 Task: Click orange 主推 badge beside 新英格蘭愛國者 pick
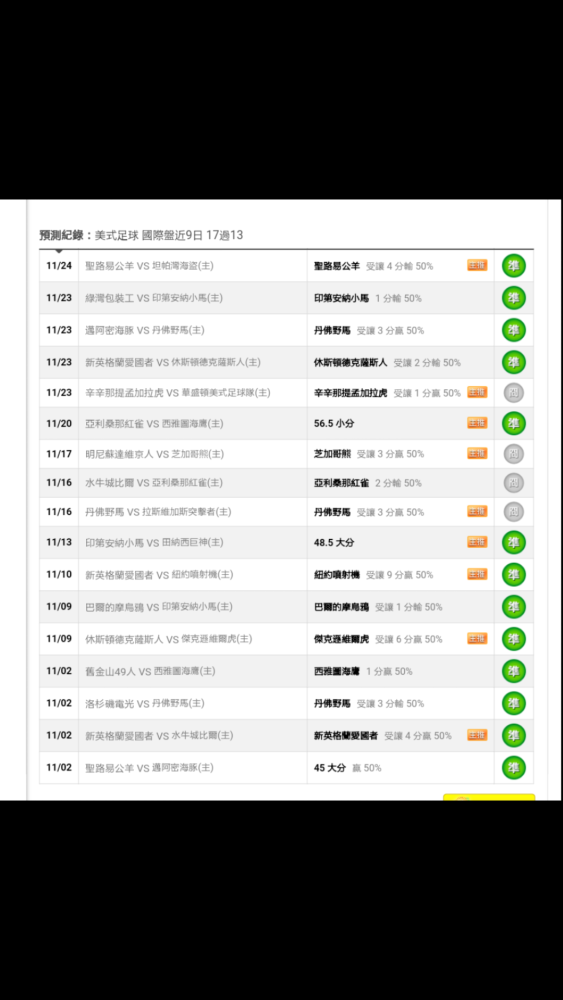pos(477,735)
